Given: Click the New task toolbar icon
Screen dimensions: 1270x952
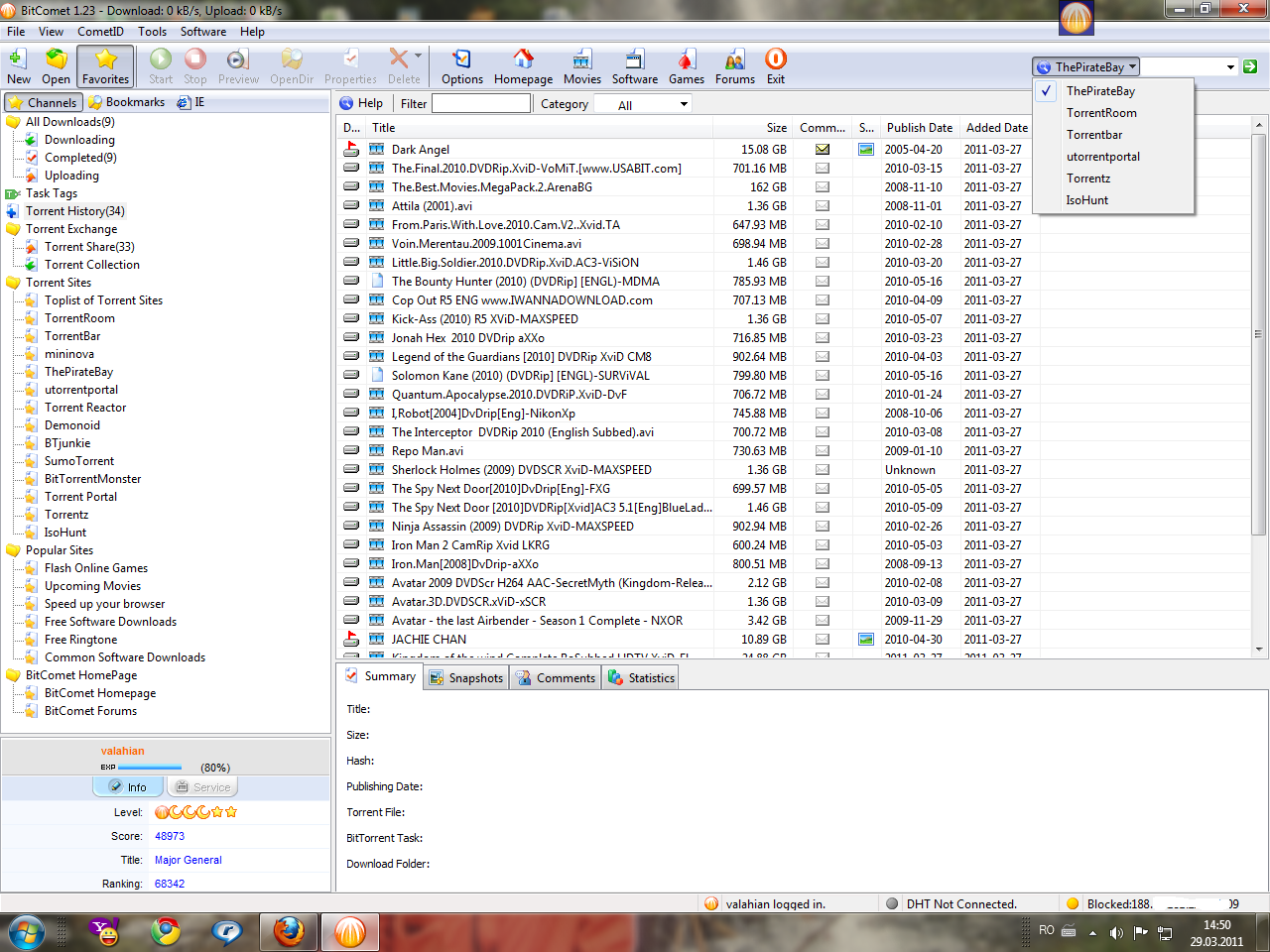Looking at the screenshot, I should (x=18, y=66).
